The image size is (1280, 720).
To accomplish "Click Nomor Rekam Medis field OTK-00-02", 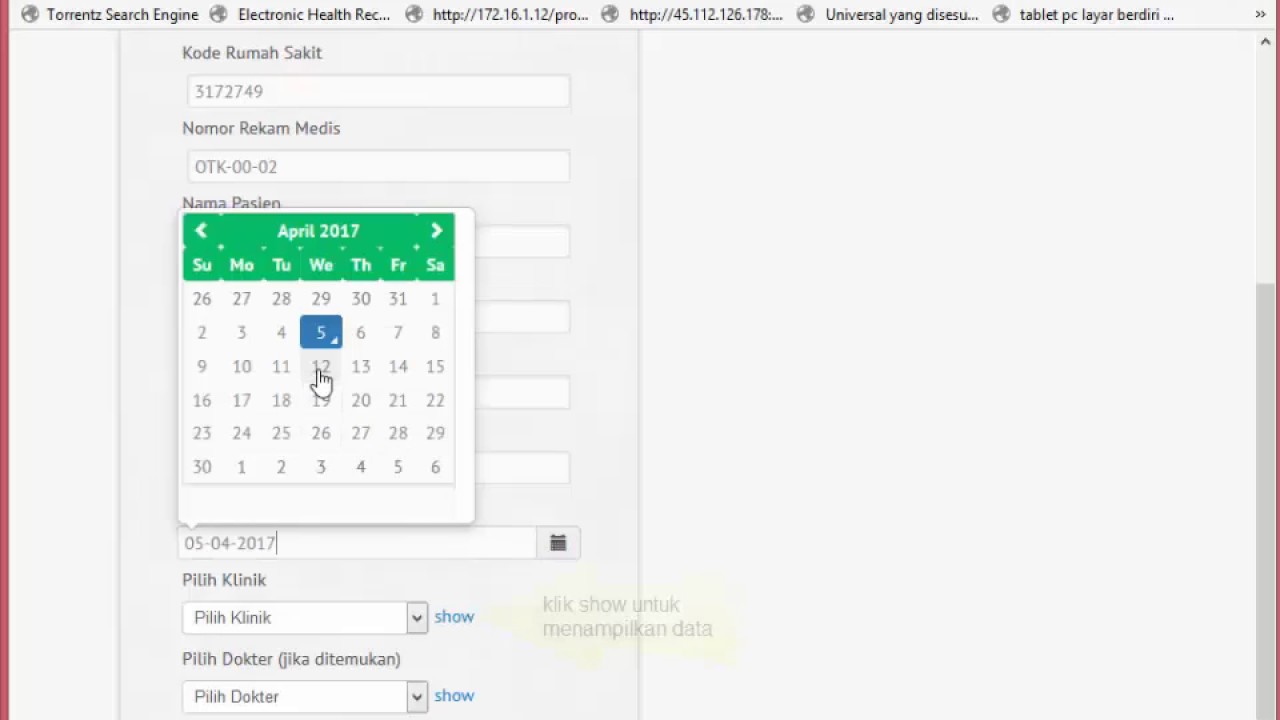I will point(378,166).
